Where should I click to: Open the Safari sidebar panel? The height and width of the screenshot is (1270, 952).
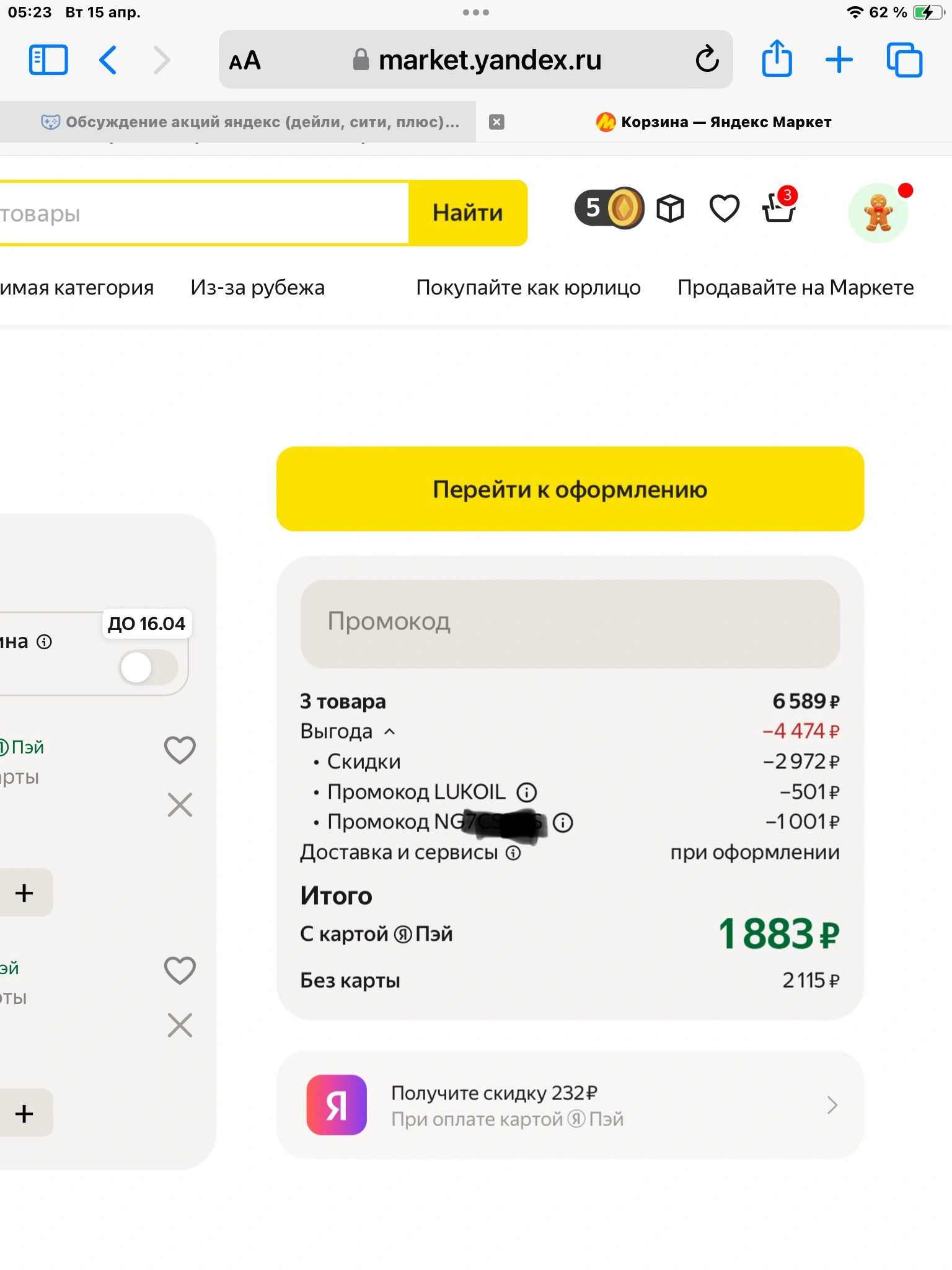point(48,60)
